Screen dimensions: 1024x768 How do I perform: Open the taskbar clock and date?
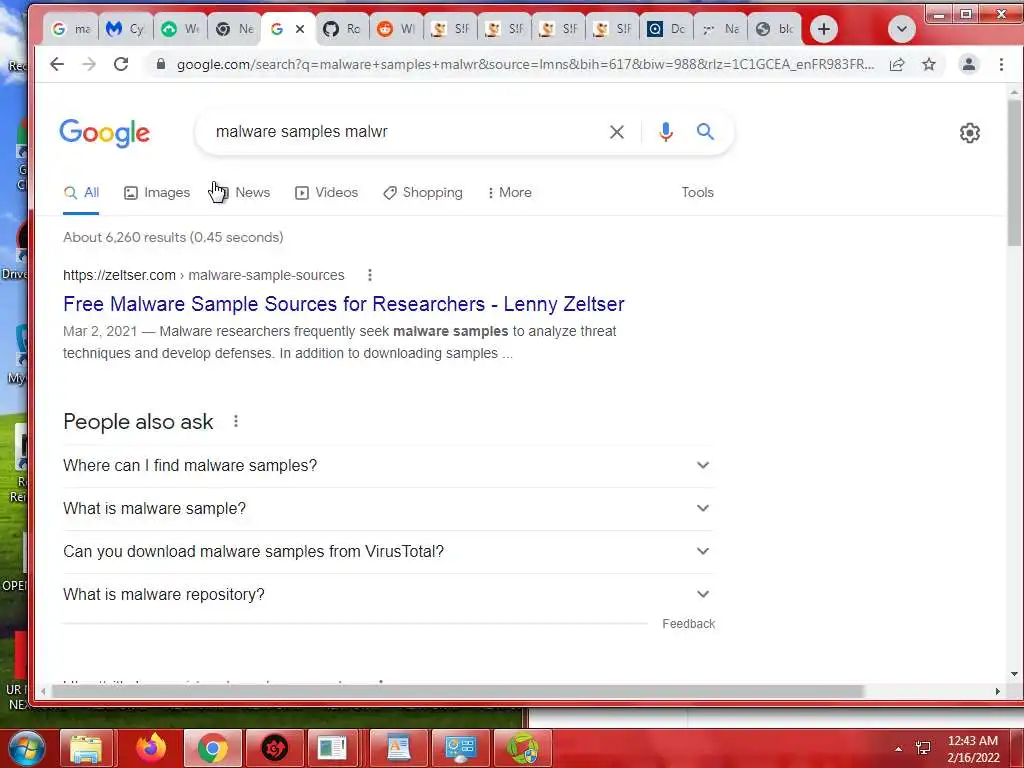click(973, 749)
